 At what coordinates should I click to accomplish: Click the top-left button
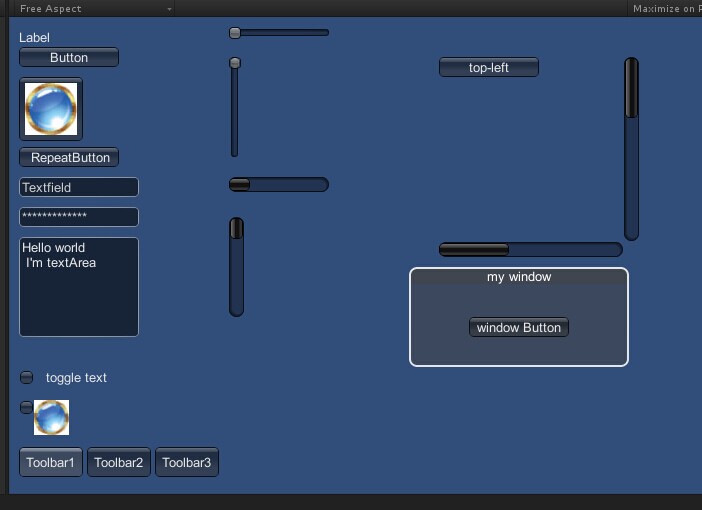click(x=489, y=67)
